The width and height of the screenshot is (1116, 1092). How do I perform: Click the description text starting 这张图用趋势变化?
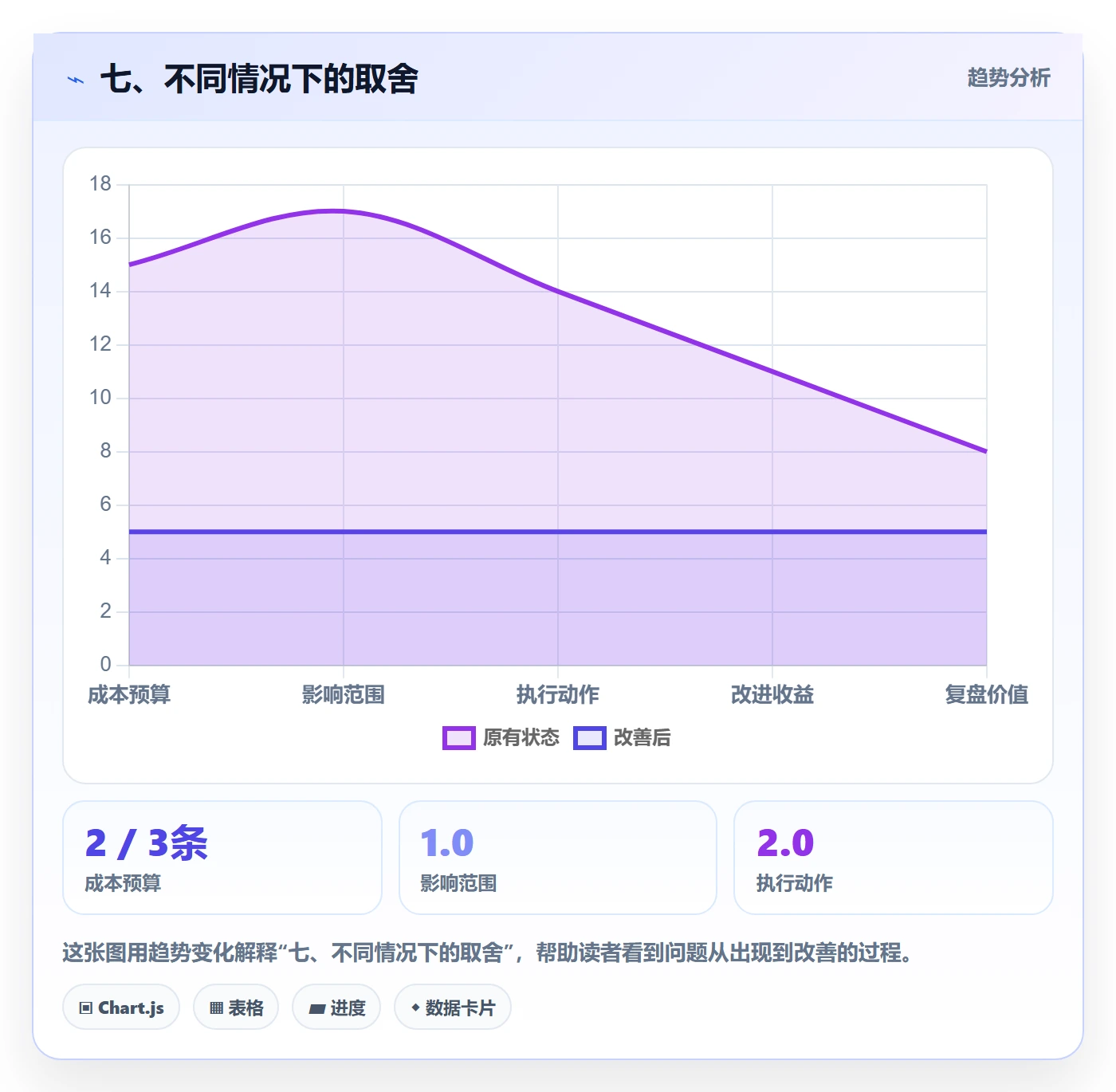[x=488, y=953]
